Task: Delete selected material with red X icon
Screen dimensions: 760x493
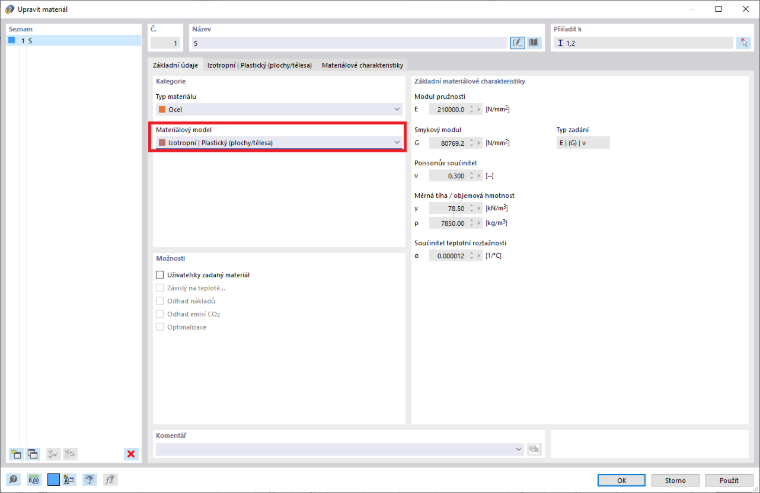Action: tap(131, 454)
